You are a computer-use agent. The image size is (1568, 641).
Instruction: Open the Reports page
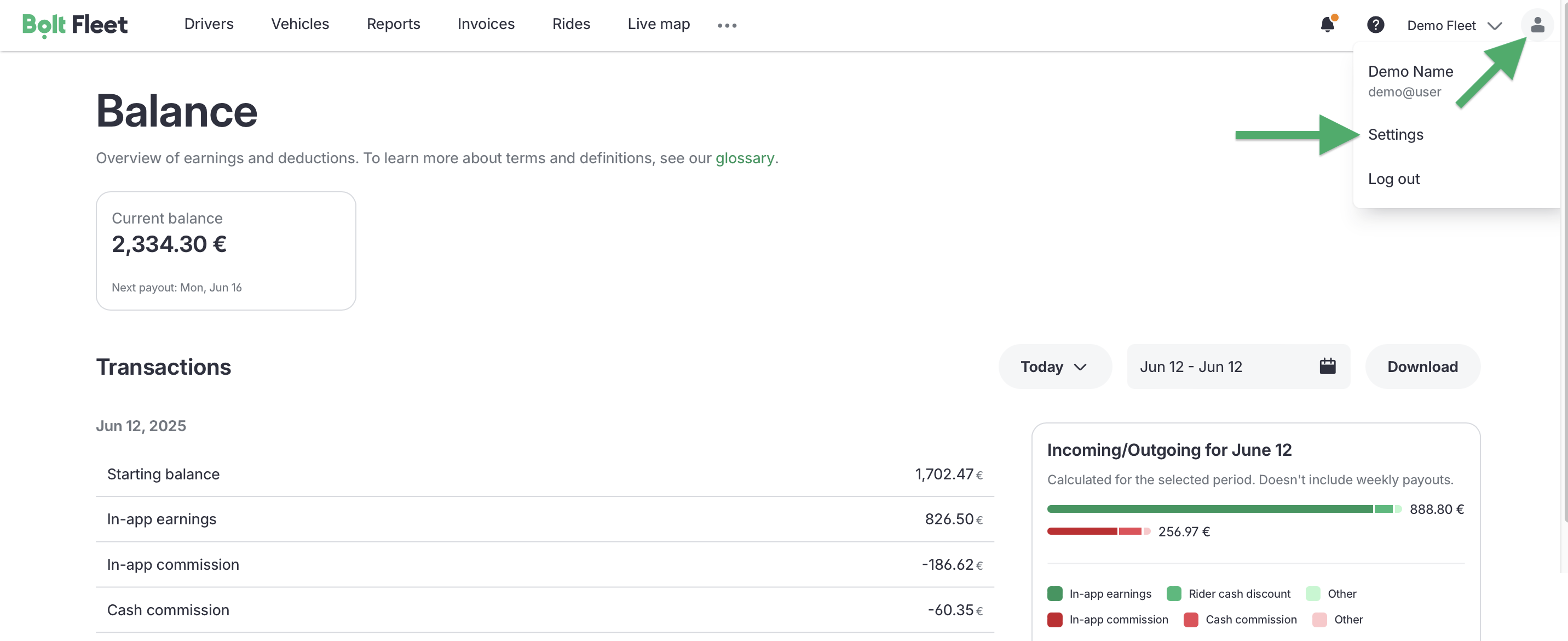click(x=393, y=24)
